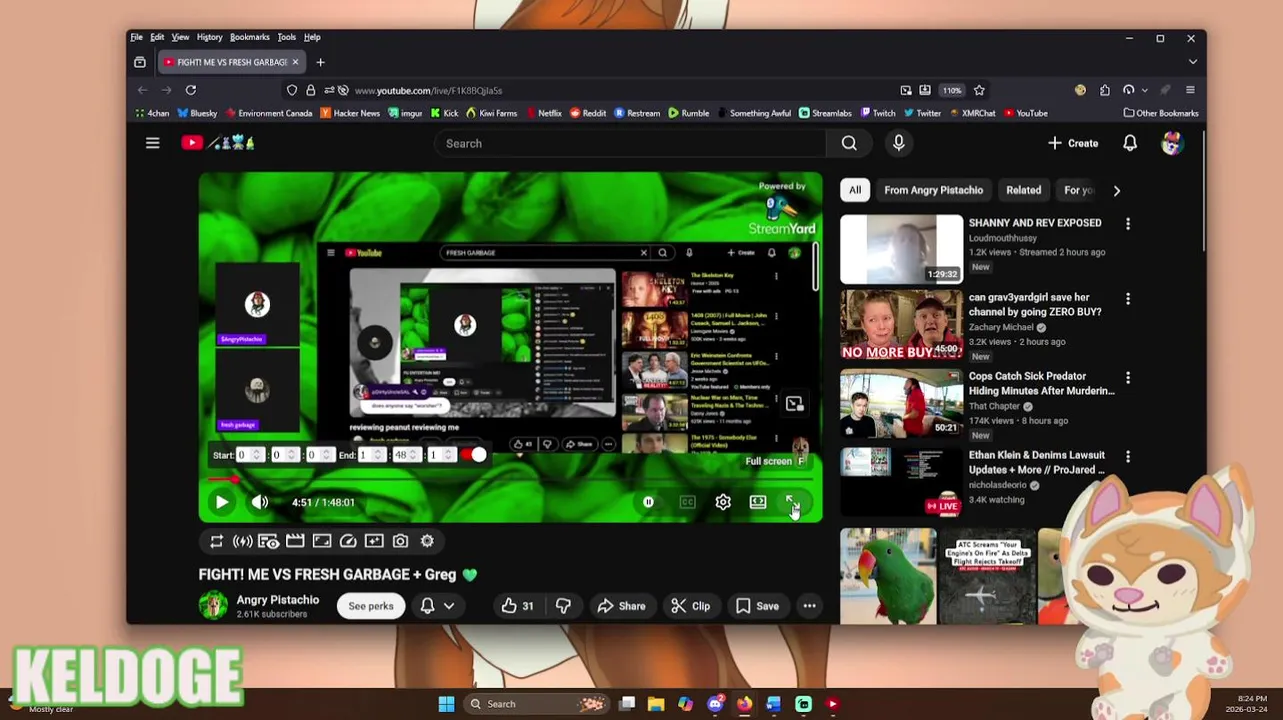The width and height of the screenshot is (1283, 720).
Task: Mute the video using the speaker icon
Action: [x=260, y=502]
